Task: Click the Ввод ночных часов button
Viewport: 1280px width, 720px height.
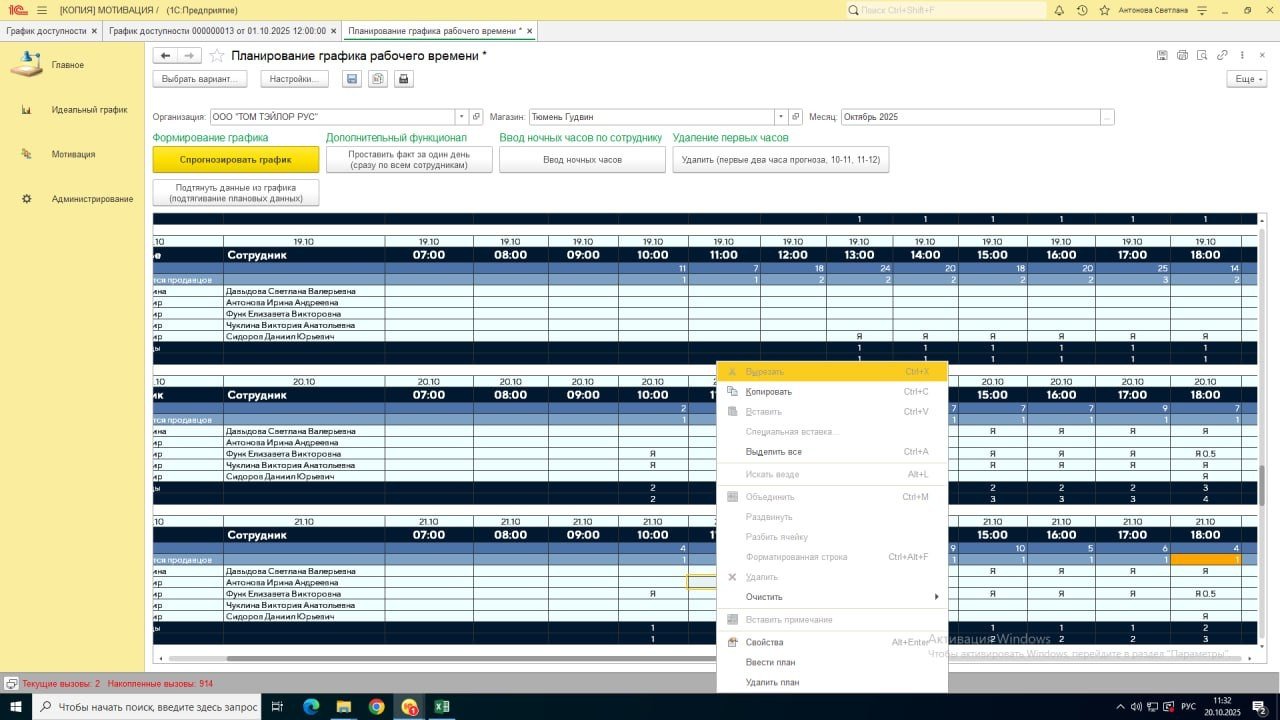Action: pyautogui.click(x=582, y=160)
